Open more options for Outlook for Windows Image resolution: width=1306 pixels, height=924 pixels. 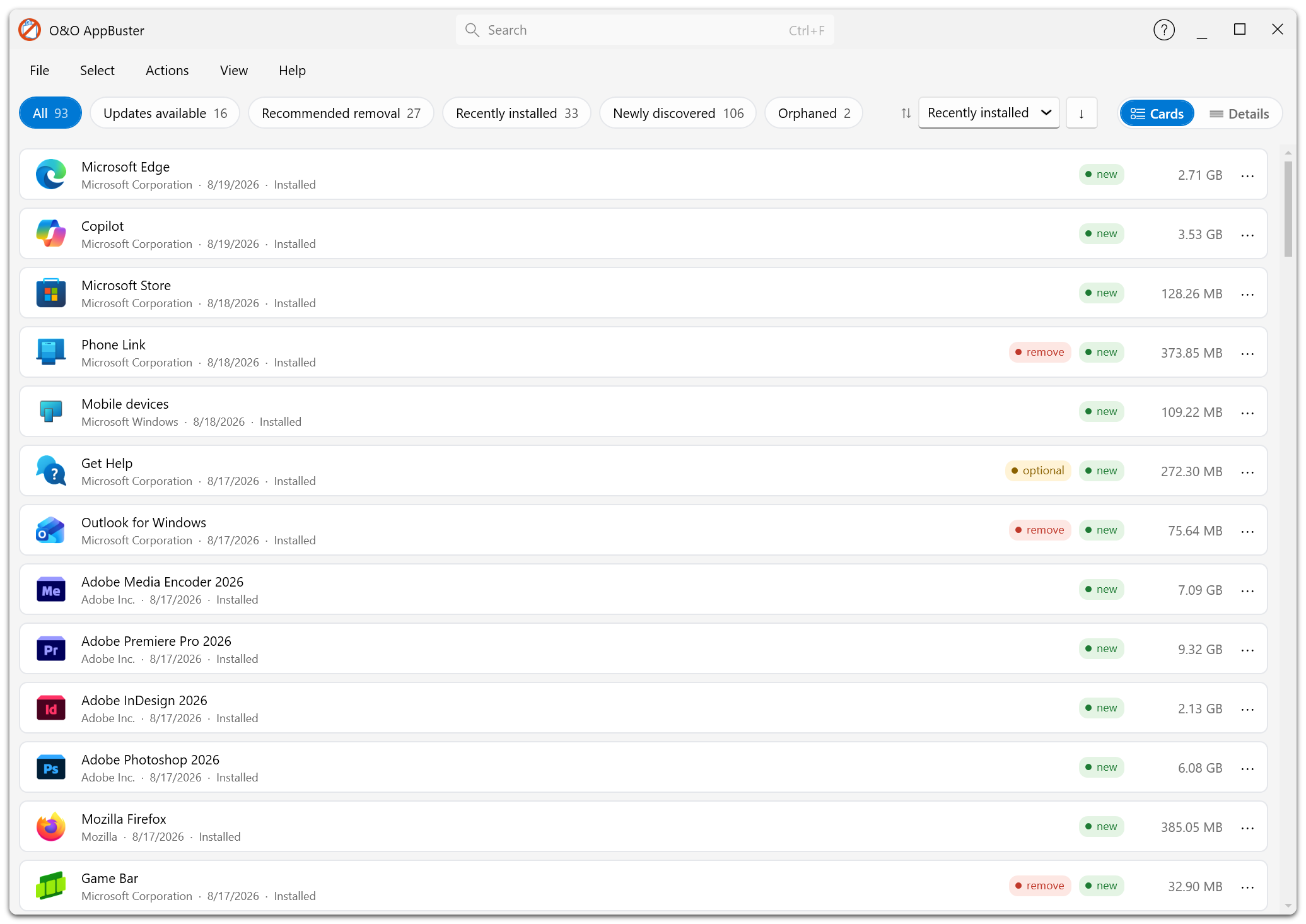pos(1247,531)
